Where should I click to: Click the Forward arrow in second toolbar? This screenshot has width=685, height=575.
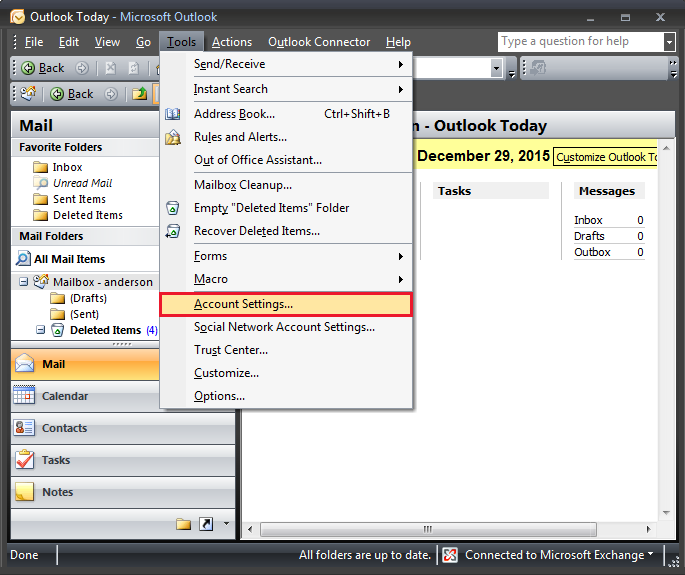[111, 94]
